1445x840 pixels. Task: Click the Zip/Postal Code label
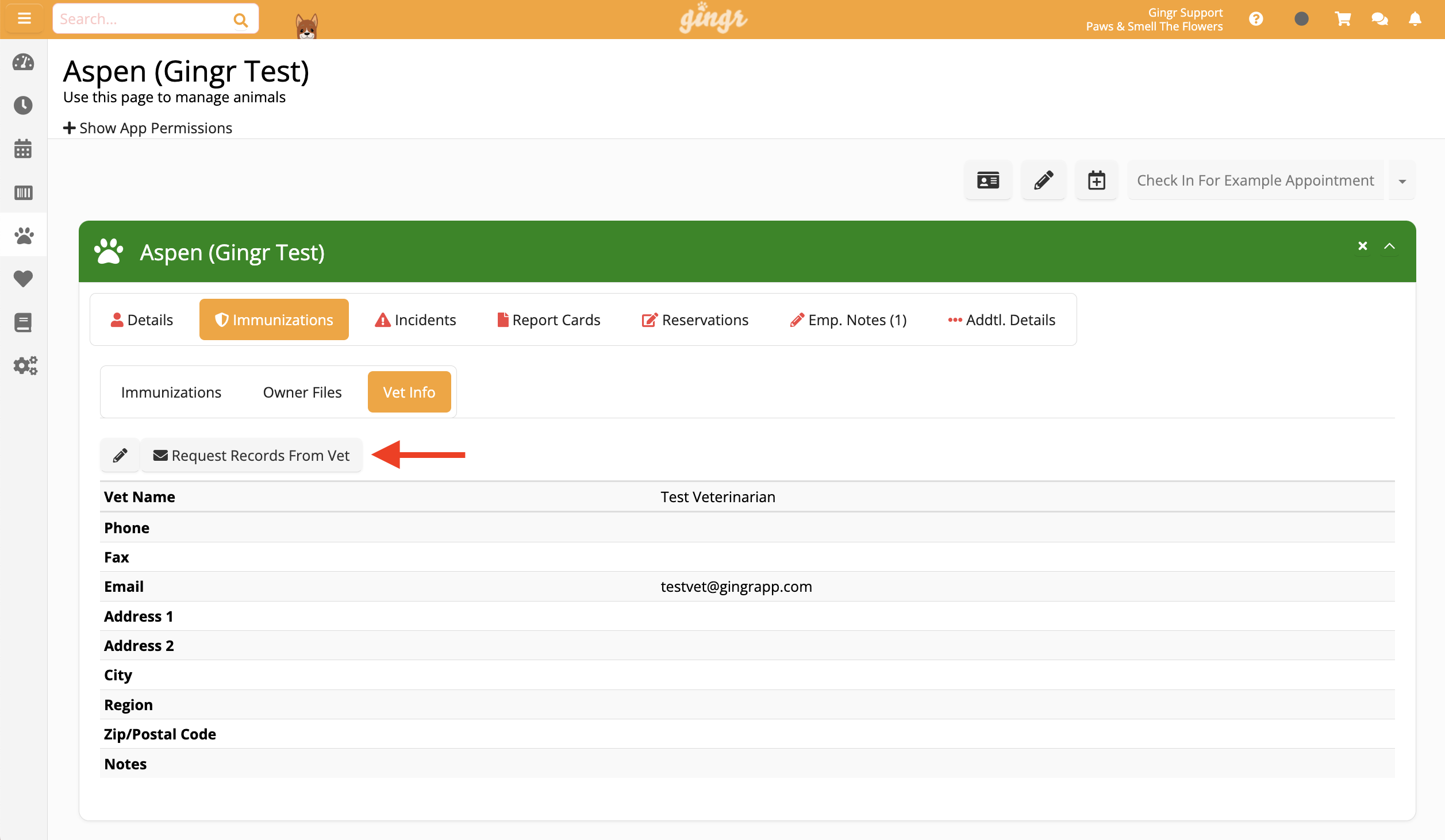pos(160,734)
